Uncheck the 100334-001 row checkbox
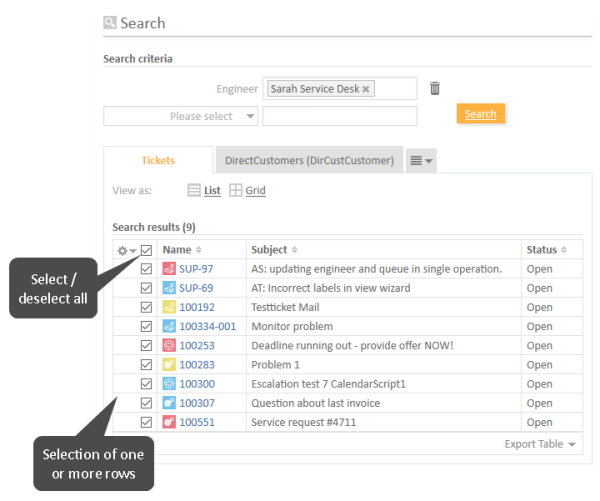600x501 pixels. (146, 326)
